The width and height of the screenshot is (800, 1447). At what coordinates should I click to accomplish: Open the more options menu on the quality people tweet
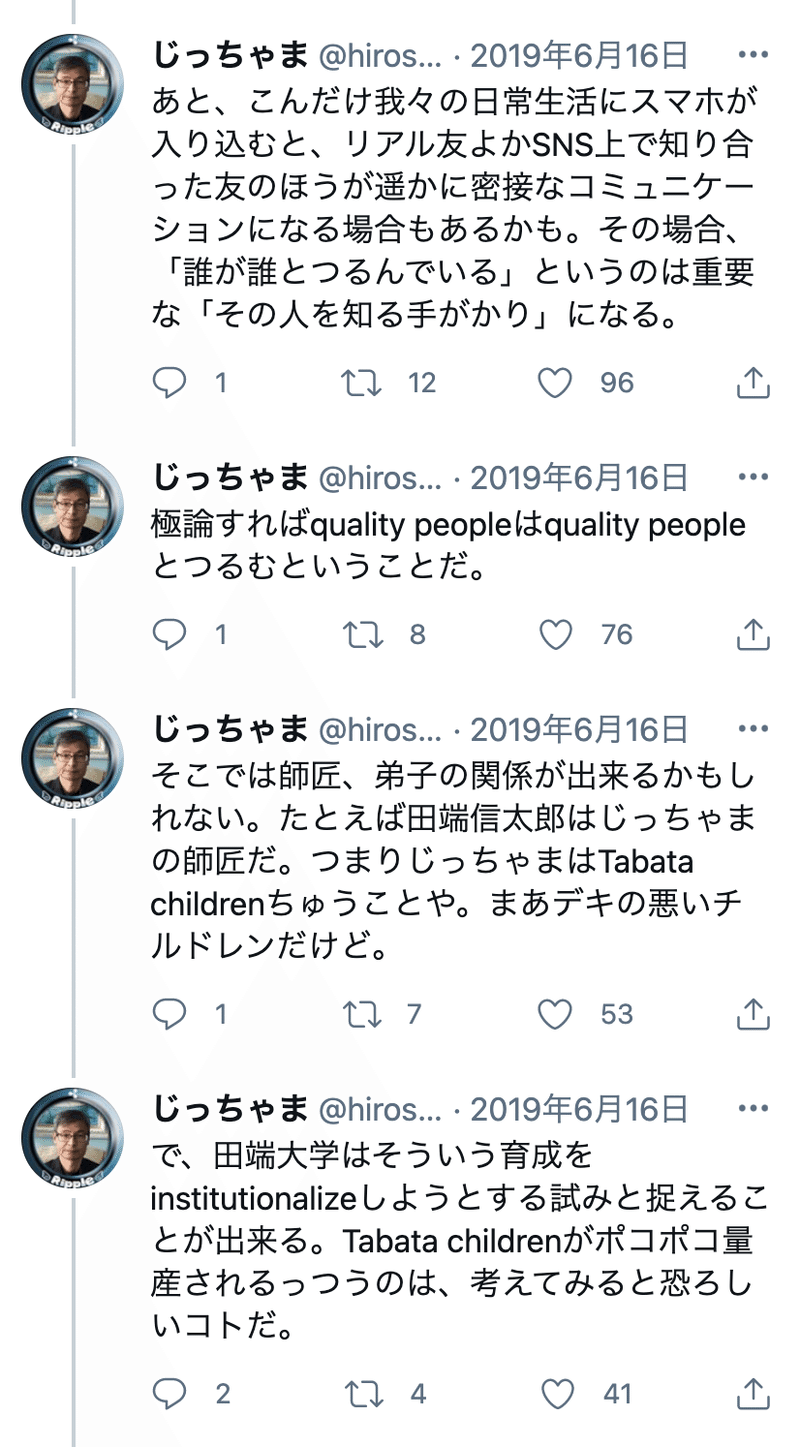point(751,477)
